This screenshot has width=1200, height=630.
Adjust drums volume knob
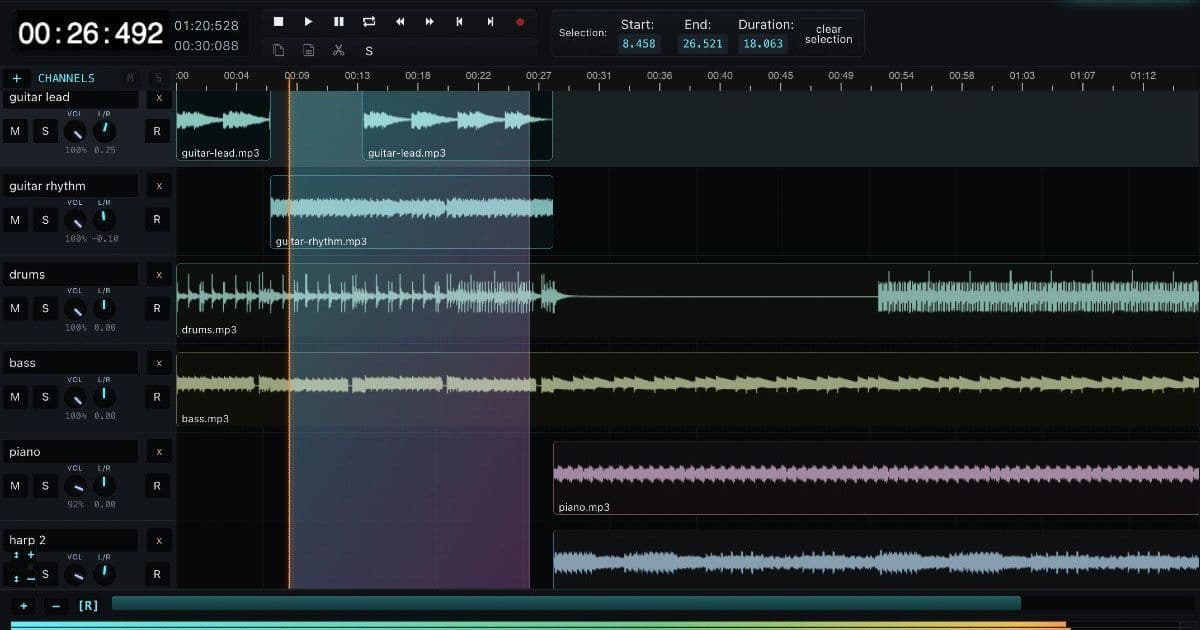coord(75,309)
